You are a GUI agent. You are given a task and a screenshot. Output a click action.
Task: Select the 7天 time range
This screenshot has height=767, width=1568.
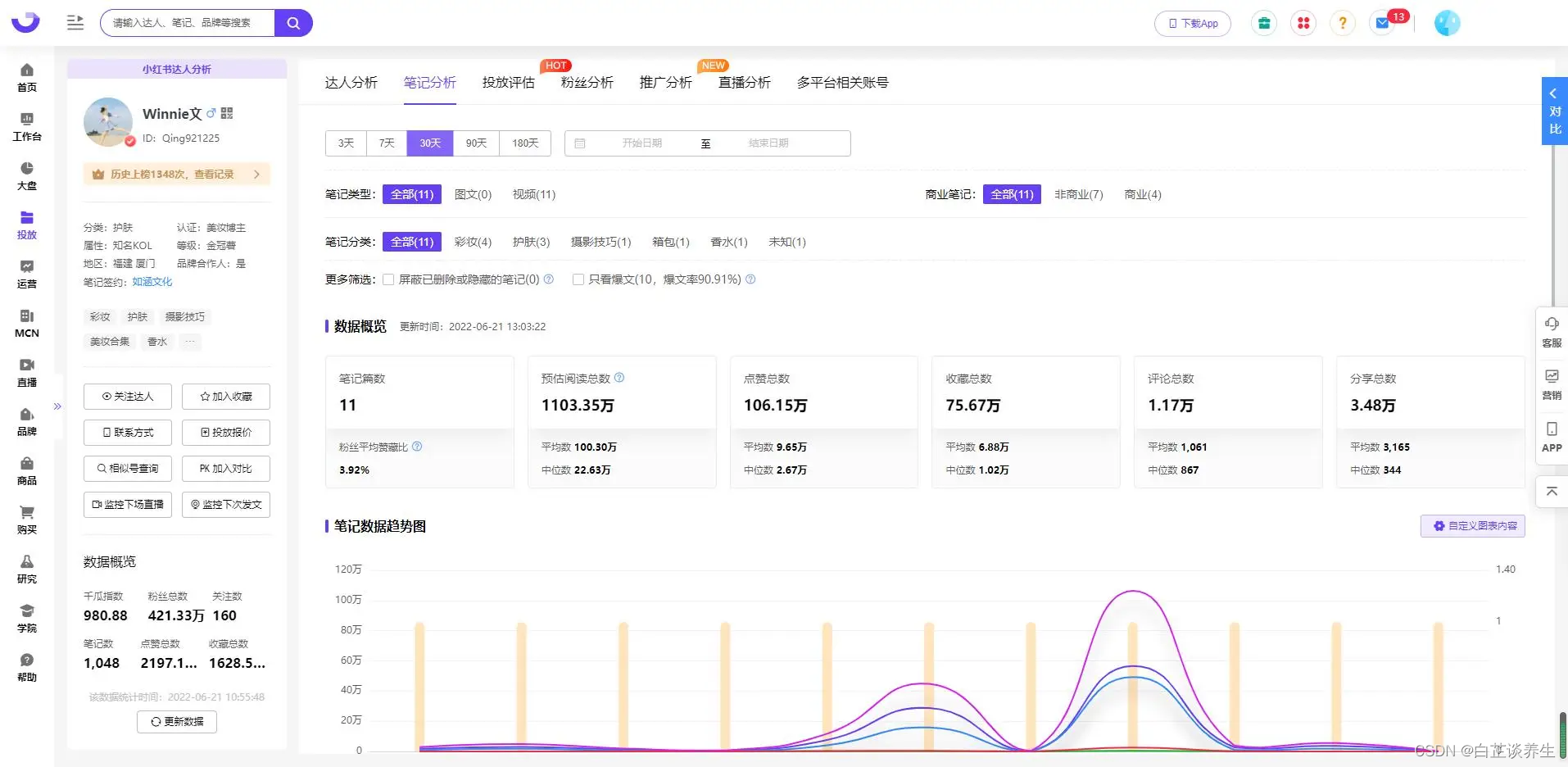point(387,143)
